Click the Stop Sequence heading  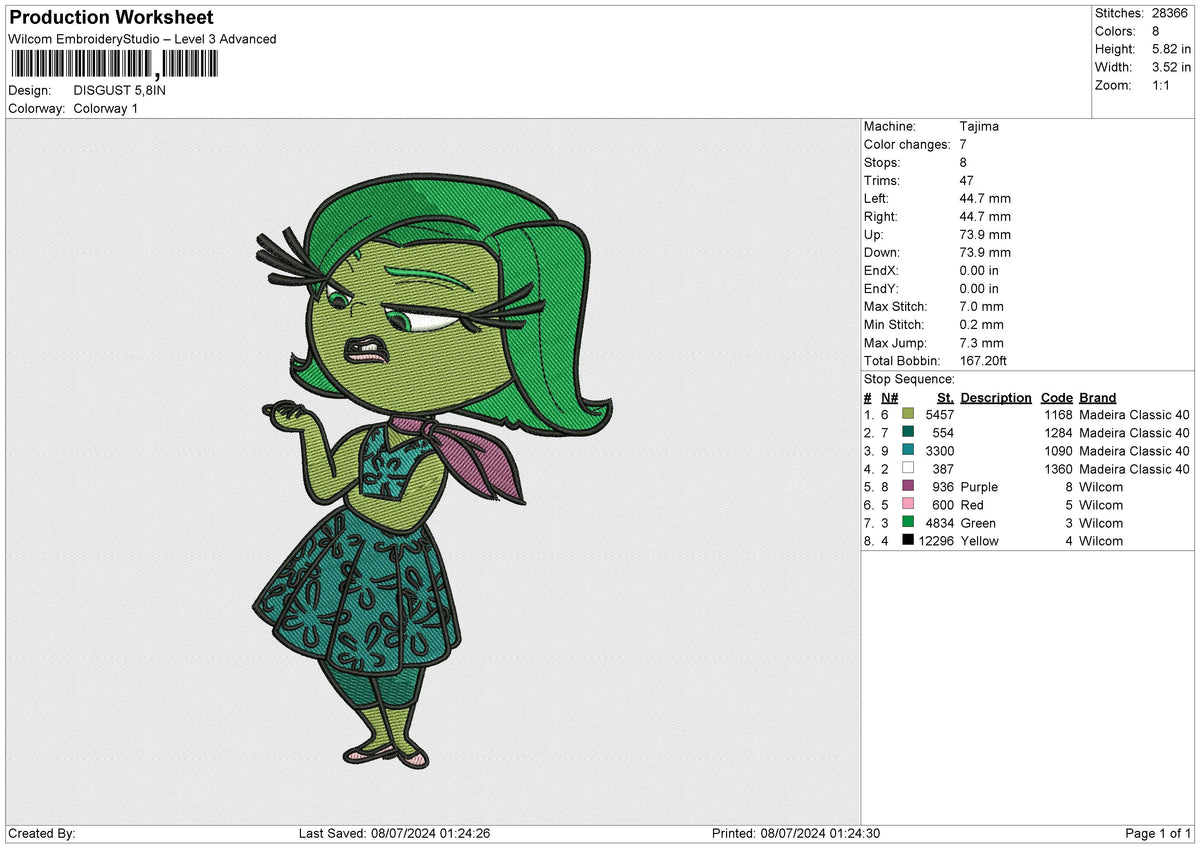tap(909, 379)
